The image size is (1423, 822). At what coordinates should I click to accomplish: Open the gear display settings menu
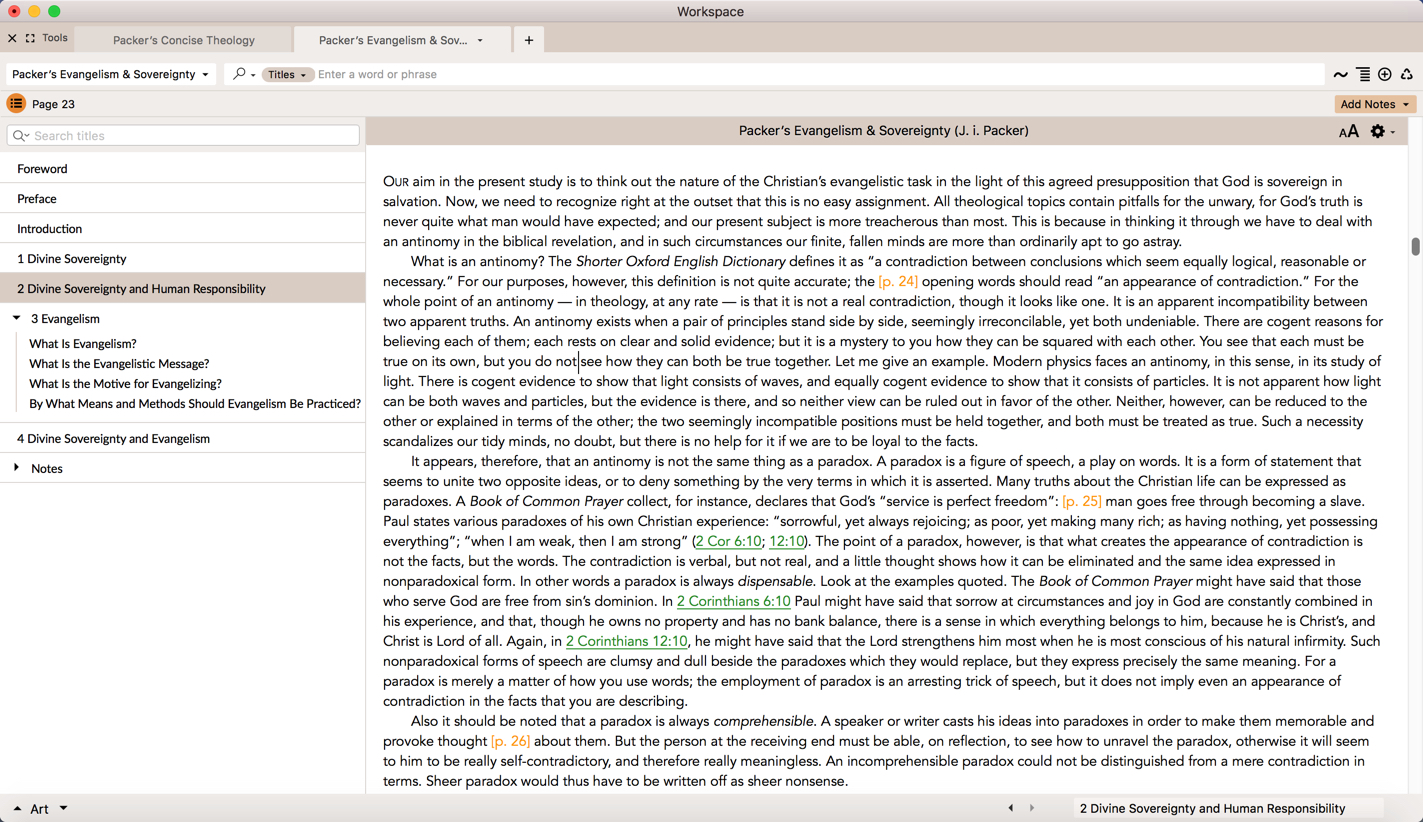(1380, 132)
